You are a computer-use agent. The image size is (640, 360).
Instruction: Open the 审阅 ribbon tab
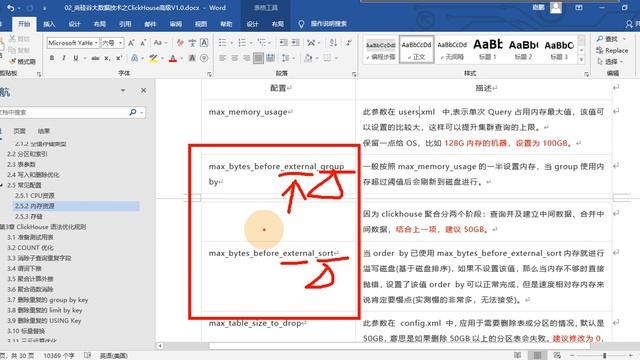(x=176, y=24)
